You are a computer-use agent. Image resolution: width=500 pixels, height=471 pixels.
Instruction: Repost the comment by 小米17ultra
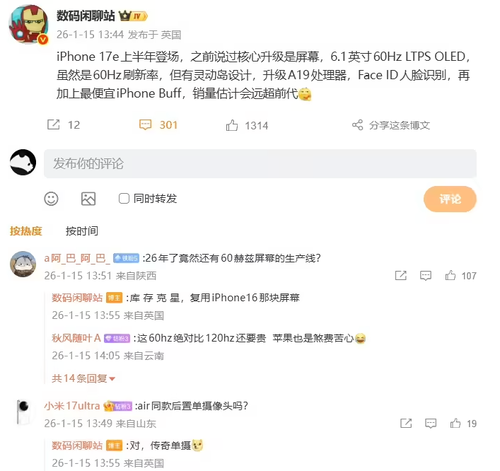(406, 423)
